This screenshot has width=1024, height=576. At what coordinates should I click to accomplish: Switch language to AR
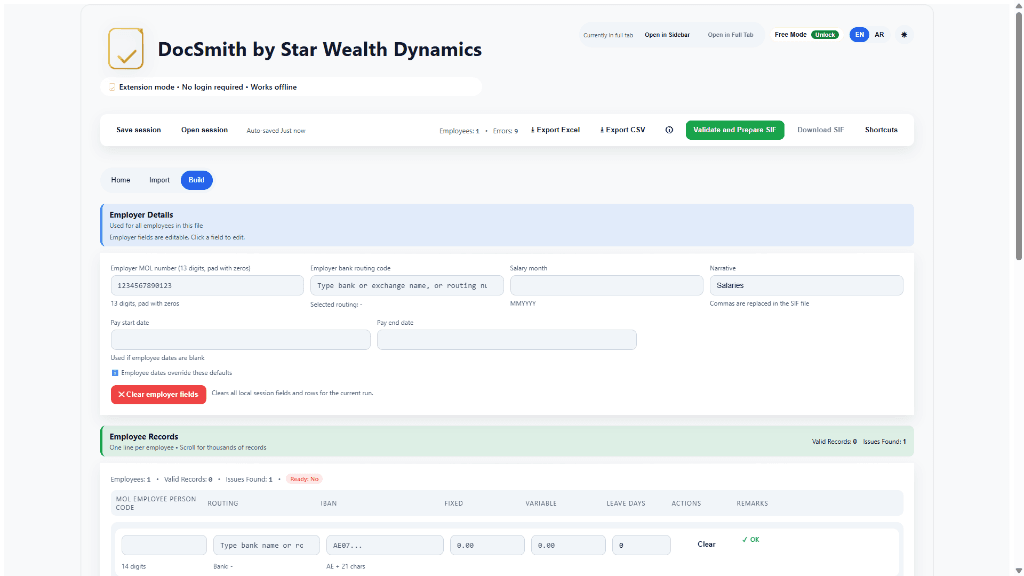click(x=879, y=35)
